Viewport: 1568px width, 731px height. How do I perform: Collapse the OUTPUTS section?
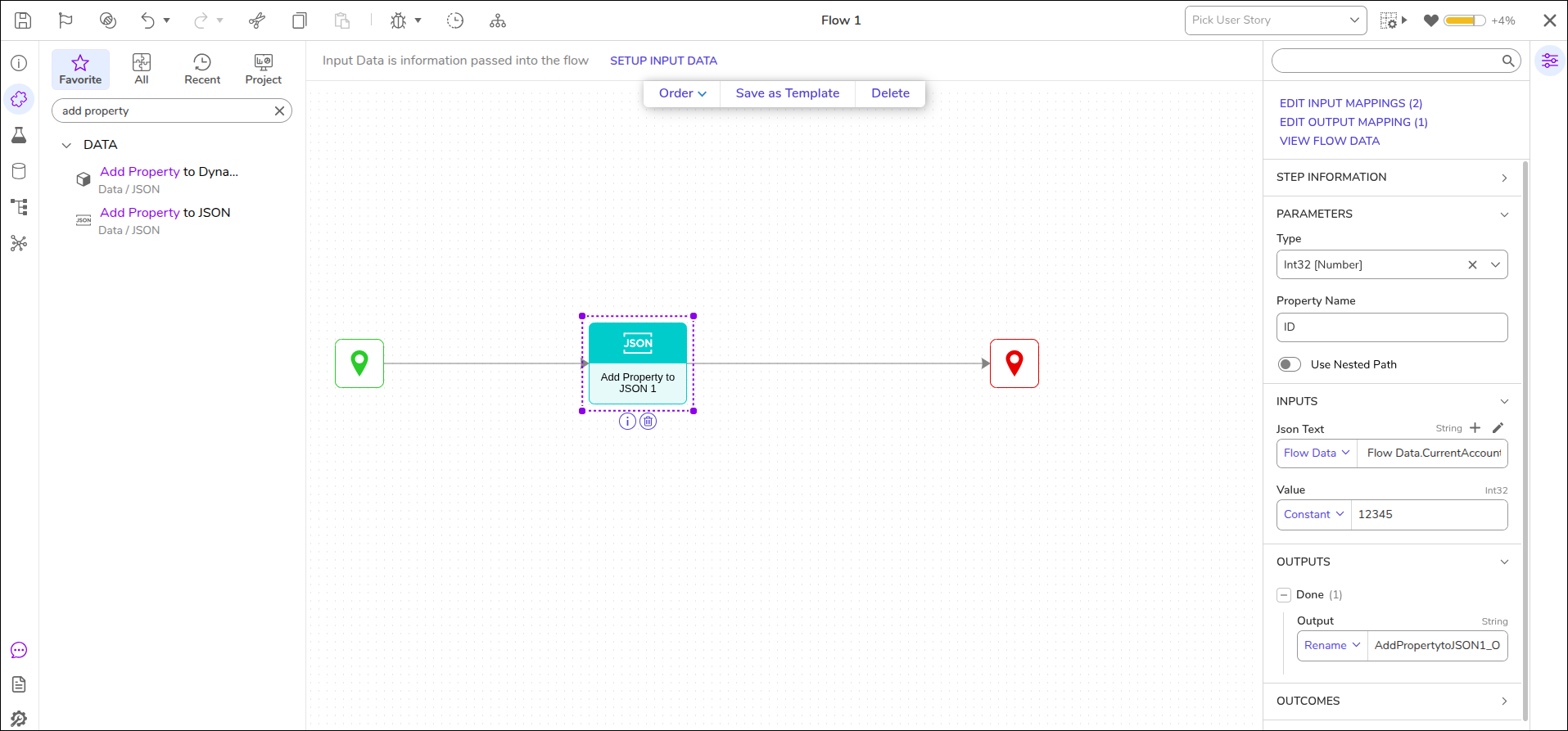click(x=1392, y=562)
